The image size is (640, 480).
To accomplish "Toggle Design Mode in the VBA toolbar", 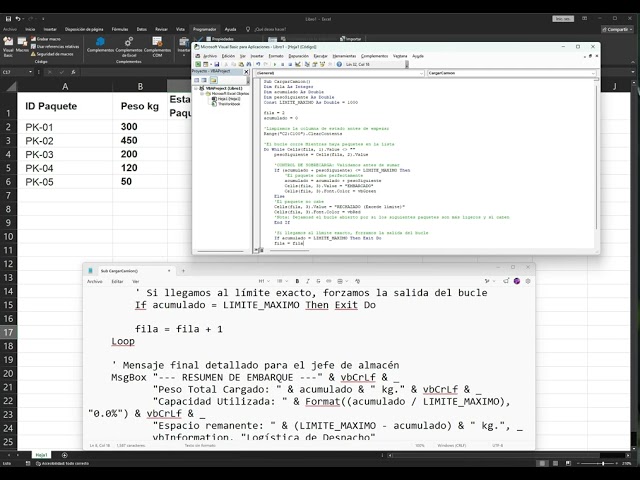I will tap(298, 64).
